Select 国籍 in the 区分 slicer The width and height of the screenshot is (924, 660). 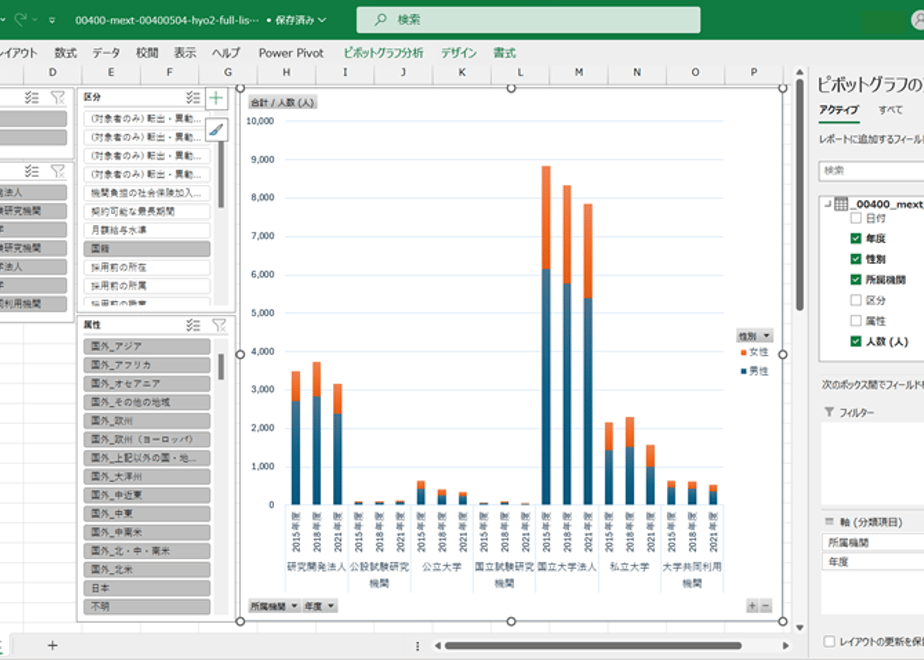(x=147, y=249)
